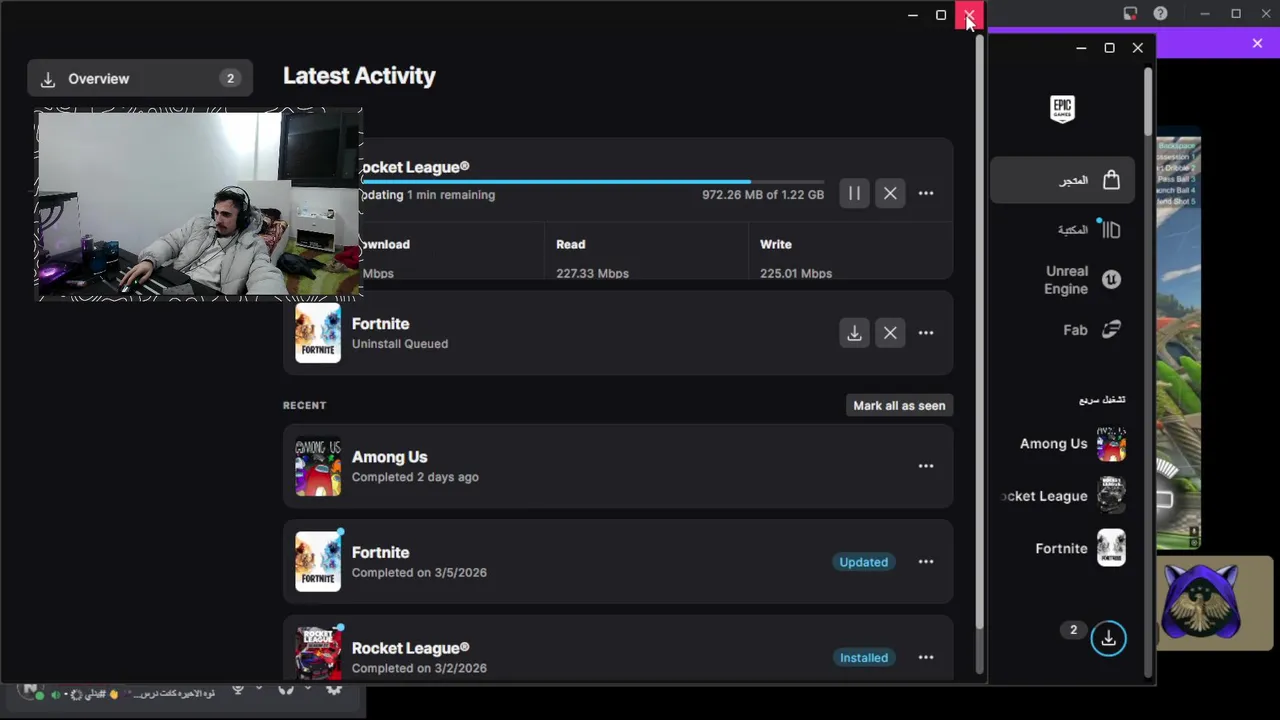Click Among Us text in quick launch
Screen dimensions: 1280x720
tap(1053, 444)
